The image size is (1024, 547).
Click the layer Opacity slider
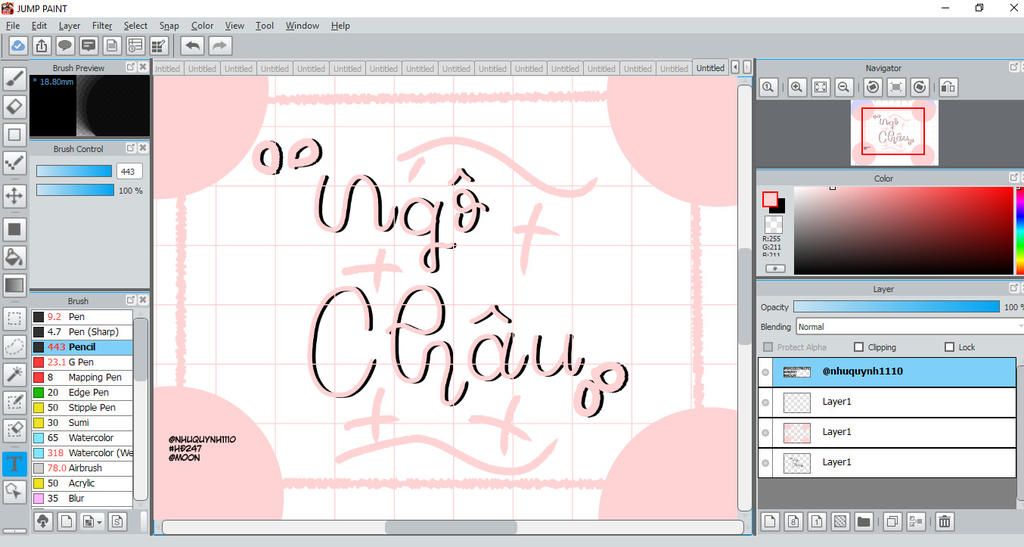click(x=896, y=307)
